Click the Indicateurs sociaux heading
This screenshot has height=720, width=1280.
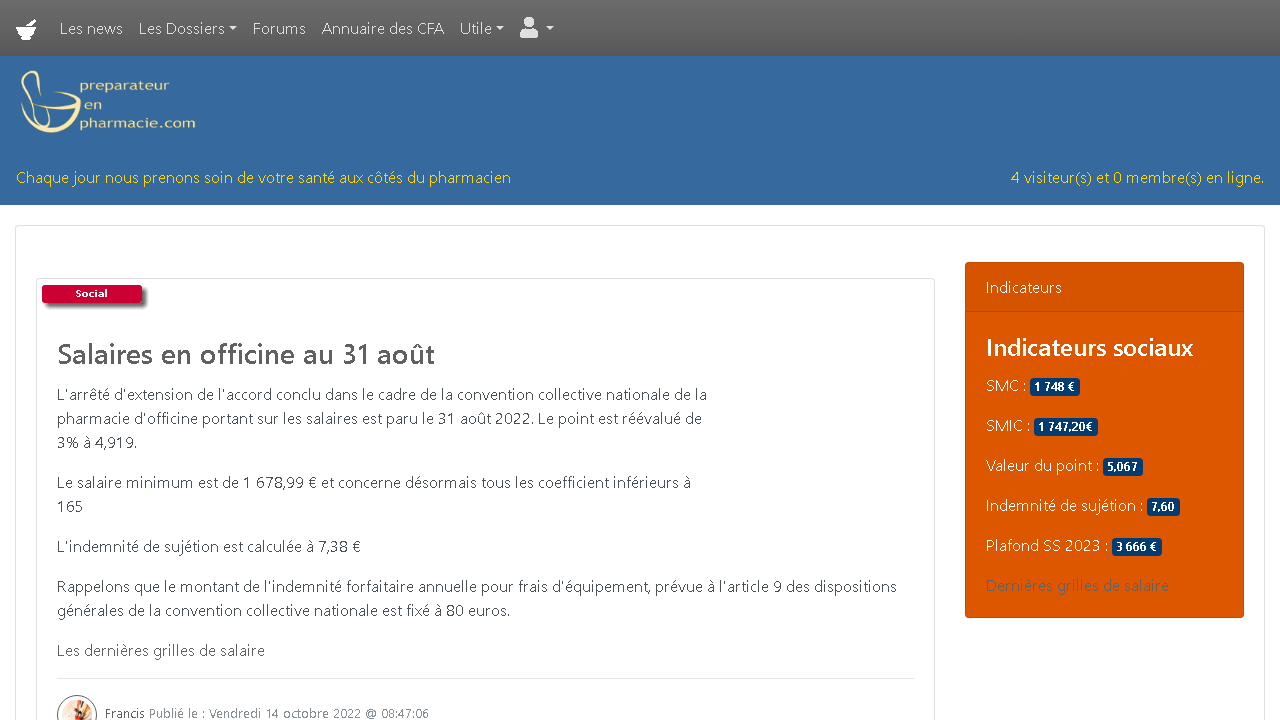click(x=1089, y=348)
